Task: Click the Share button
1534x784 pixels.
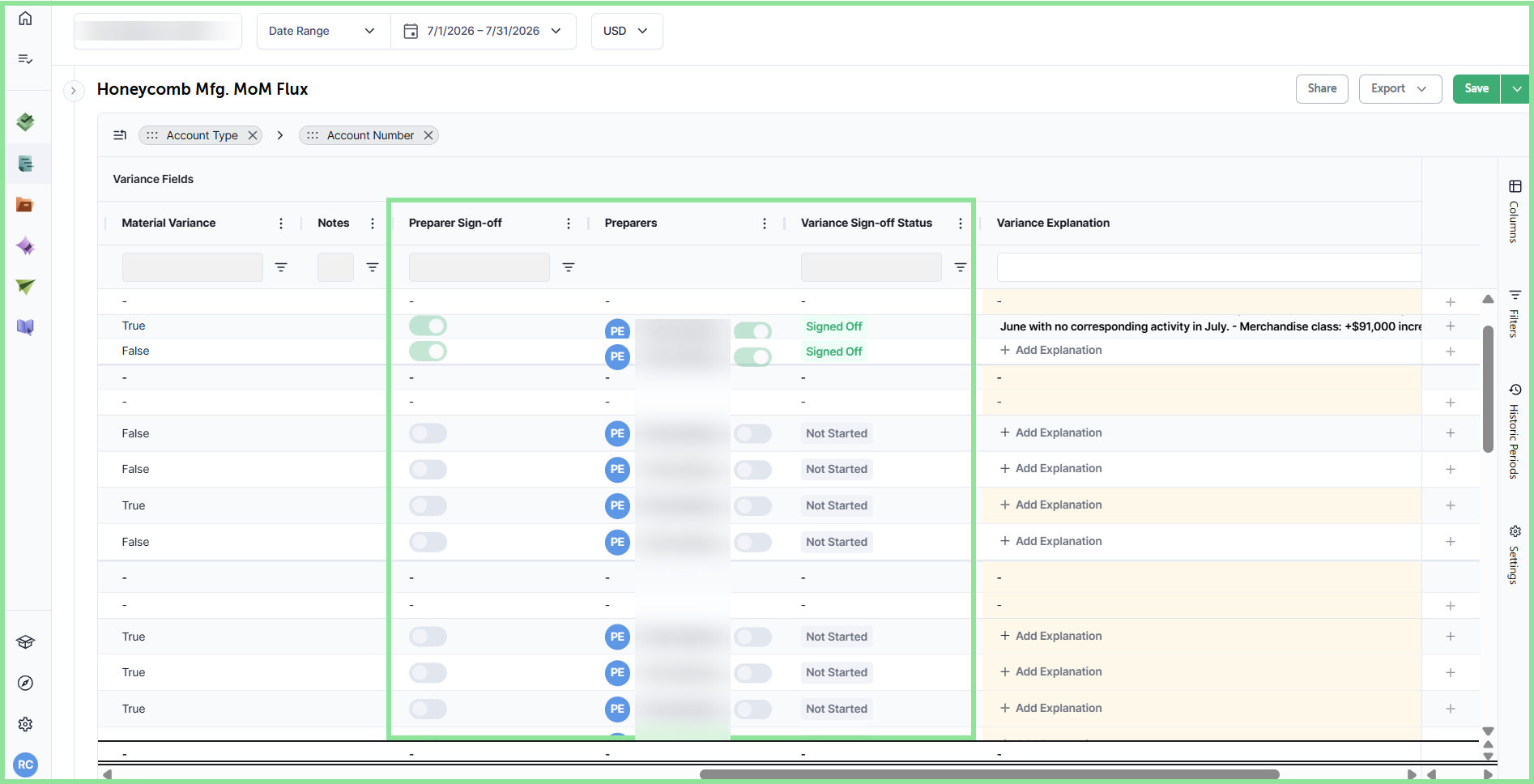Action: coord(1322,88)
